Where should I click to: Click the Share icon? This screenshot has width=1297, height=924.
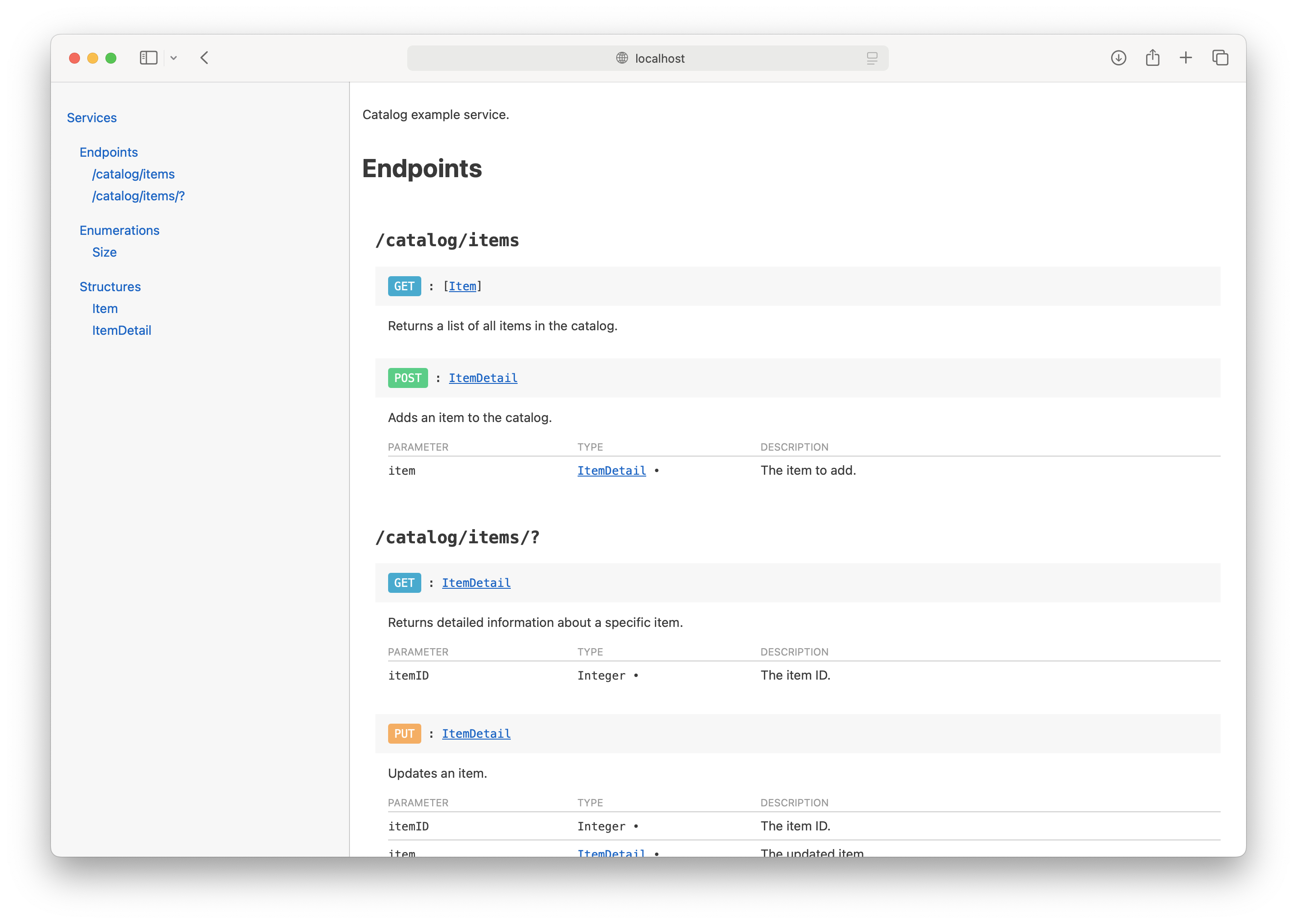point(1152,58)
